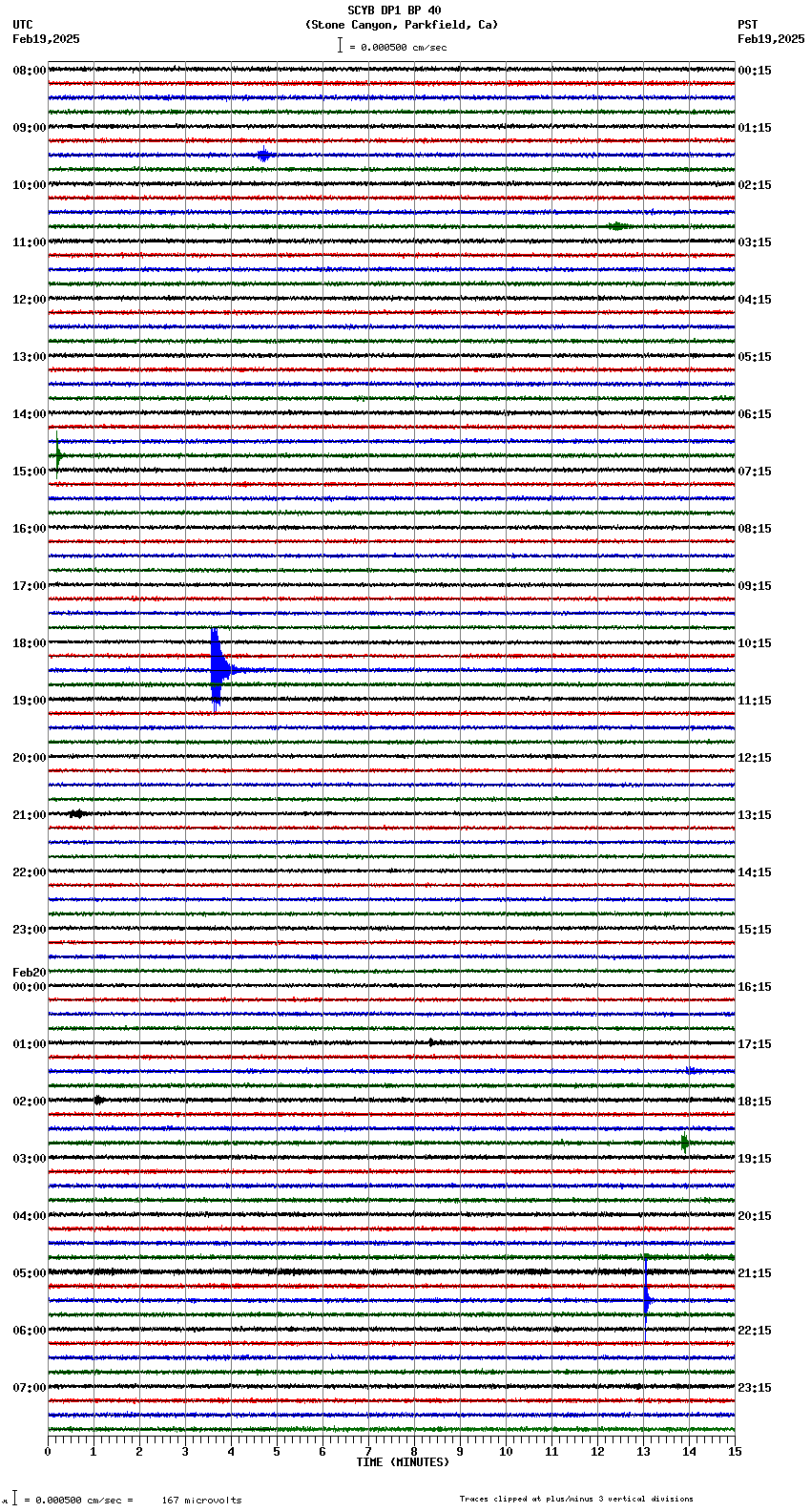Click the 07:00 UTC time label
This screenshot has height=1512, width=811.
[x=30, y=1388]
